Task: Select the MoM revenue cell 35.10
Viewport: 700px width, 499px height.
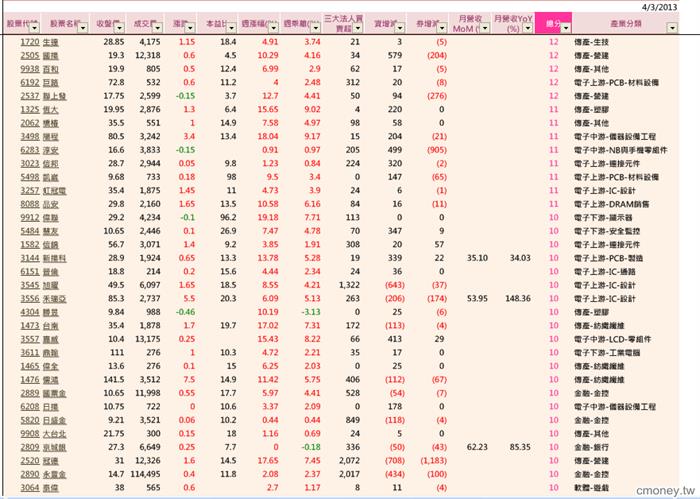Action: [477, 258]
